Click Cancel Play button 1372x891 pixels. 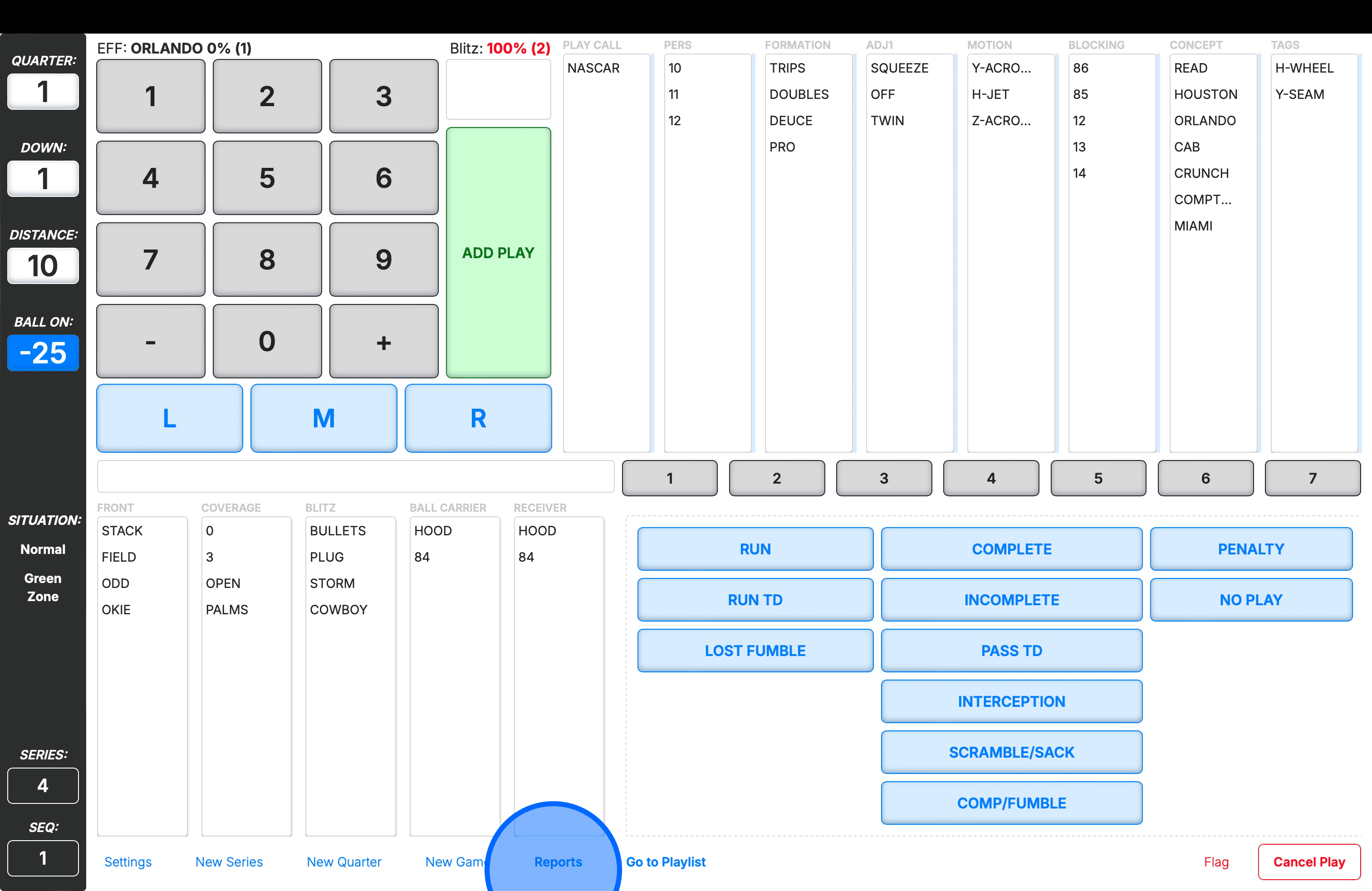point(1309,862)
